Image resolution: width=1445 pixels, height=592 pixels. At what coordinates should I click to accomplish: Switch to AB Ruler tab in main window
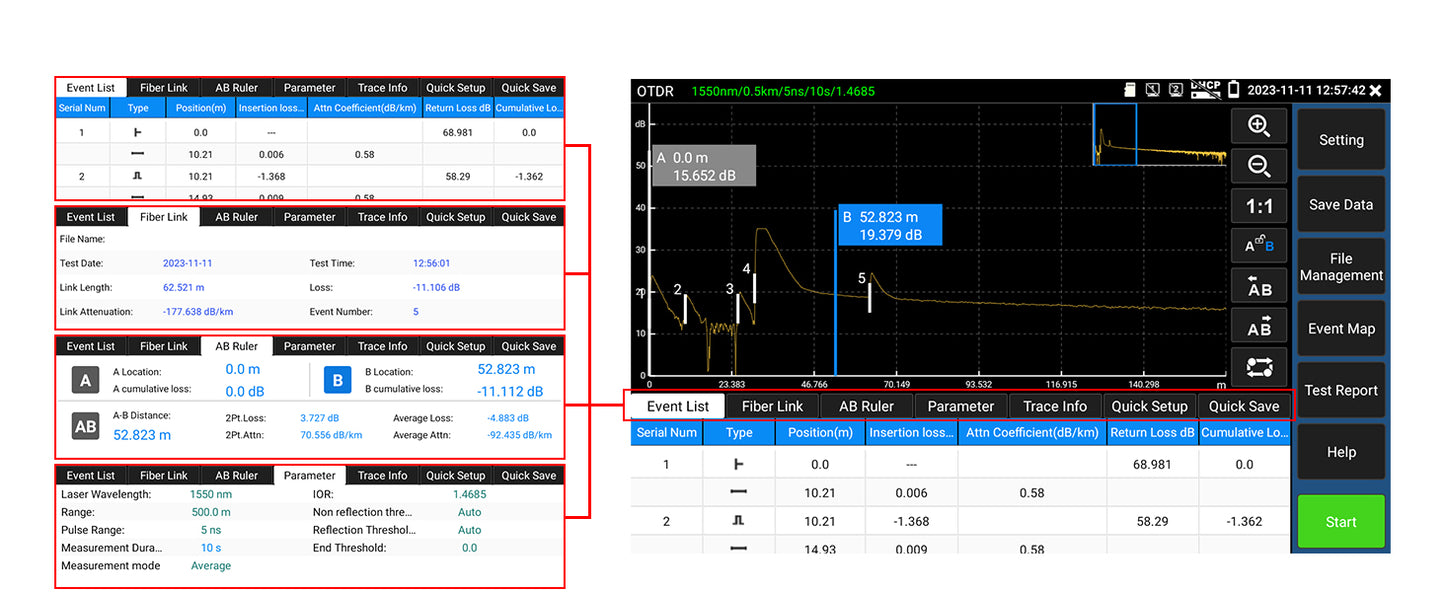tap(866, 406)
